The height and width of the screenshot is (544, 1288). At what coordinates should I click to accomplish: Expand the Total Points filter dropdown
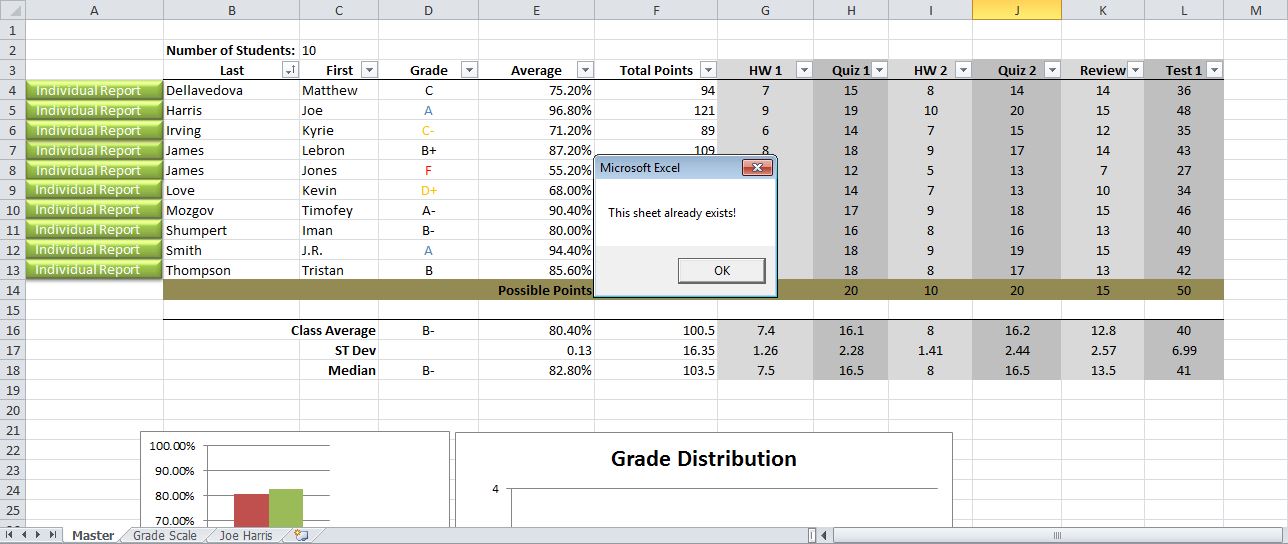pos(707,70)
